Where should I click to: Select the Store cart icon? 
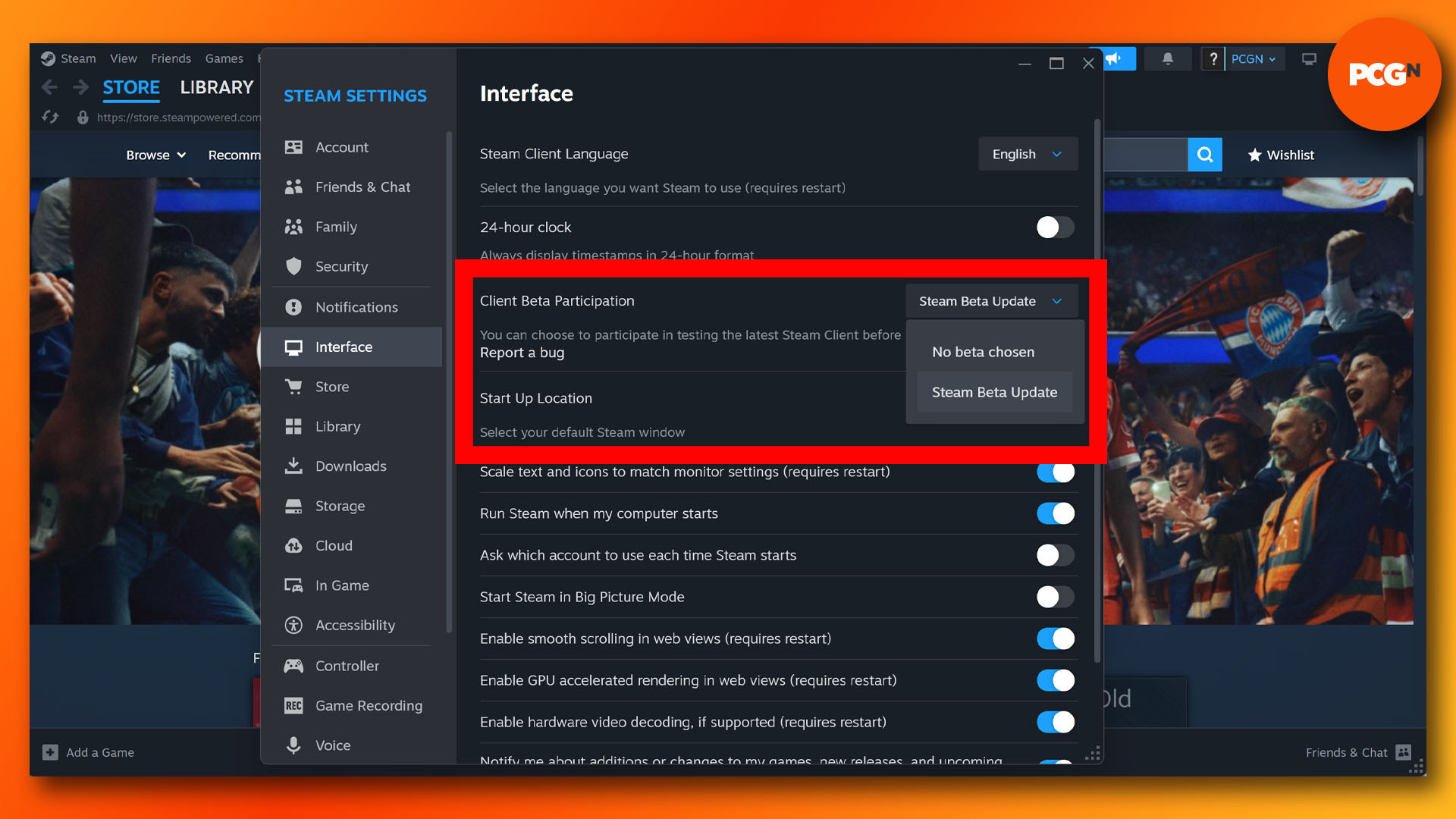point(293,387)
